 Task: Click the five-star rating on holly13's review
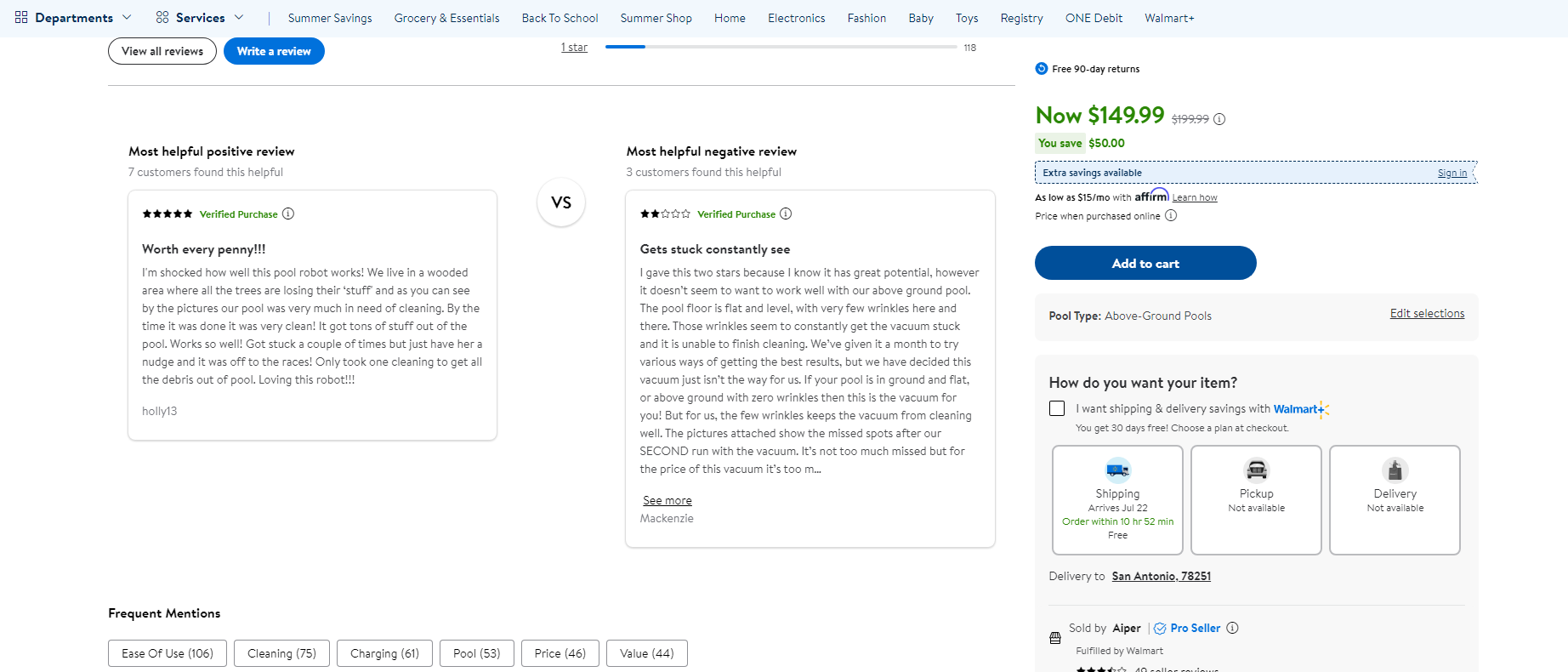[168, 214]
